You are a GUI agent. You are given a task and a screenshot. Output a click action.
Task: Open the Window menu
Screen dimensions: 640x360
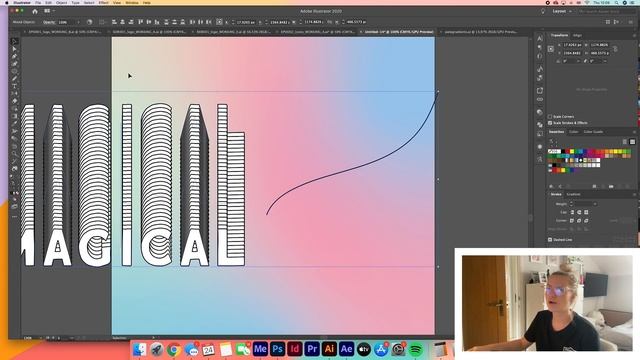pyautogui.click(x=132, y=2)
